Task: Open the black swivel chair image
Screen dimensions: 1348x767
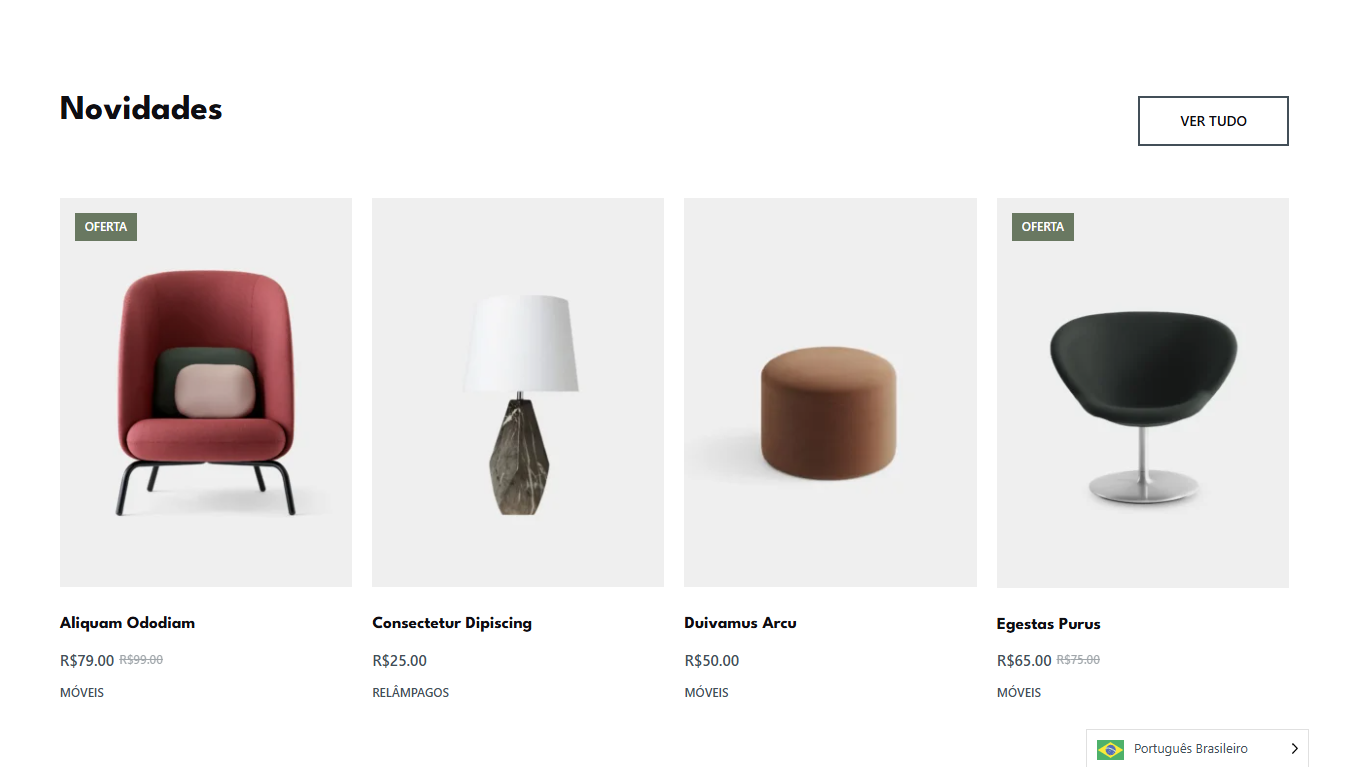Action: pyautogui.click(x=1143, y=392)
